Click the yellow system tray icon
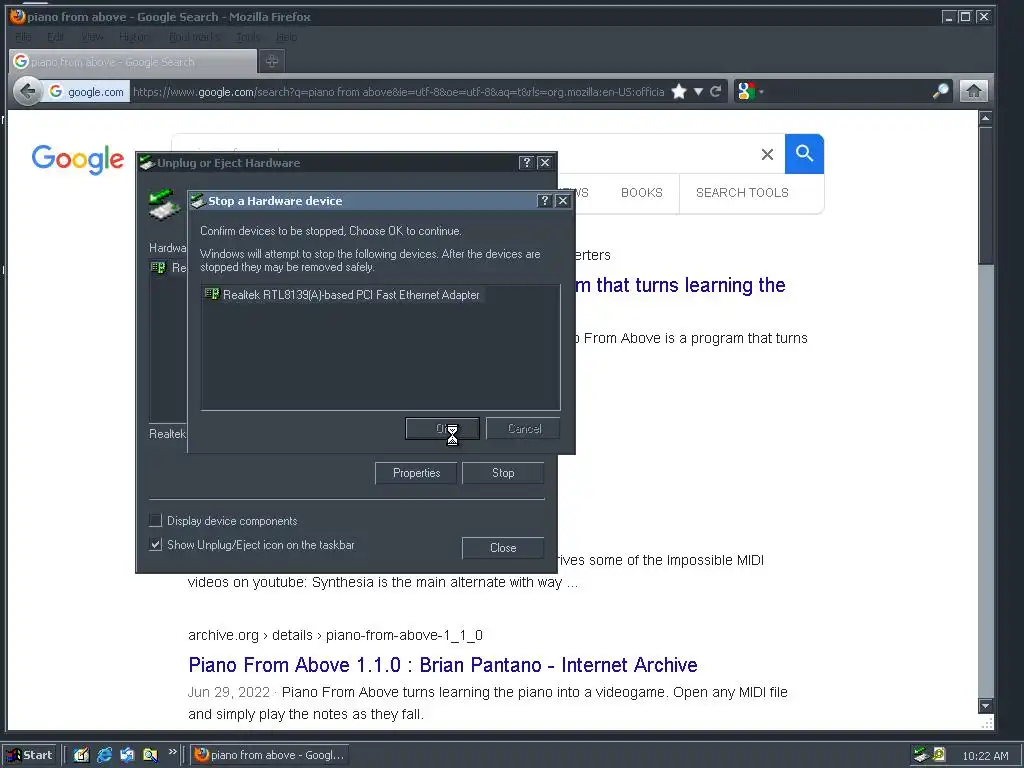The width and height of the screenshot is (1024, 768). (939, 755)
